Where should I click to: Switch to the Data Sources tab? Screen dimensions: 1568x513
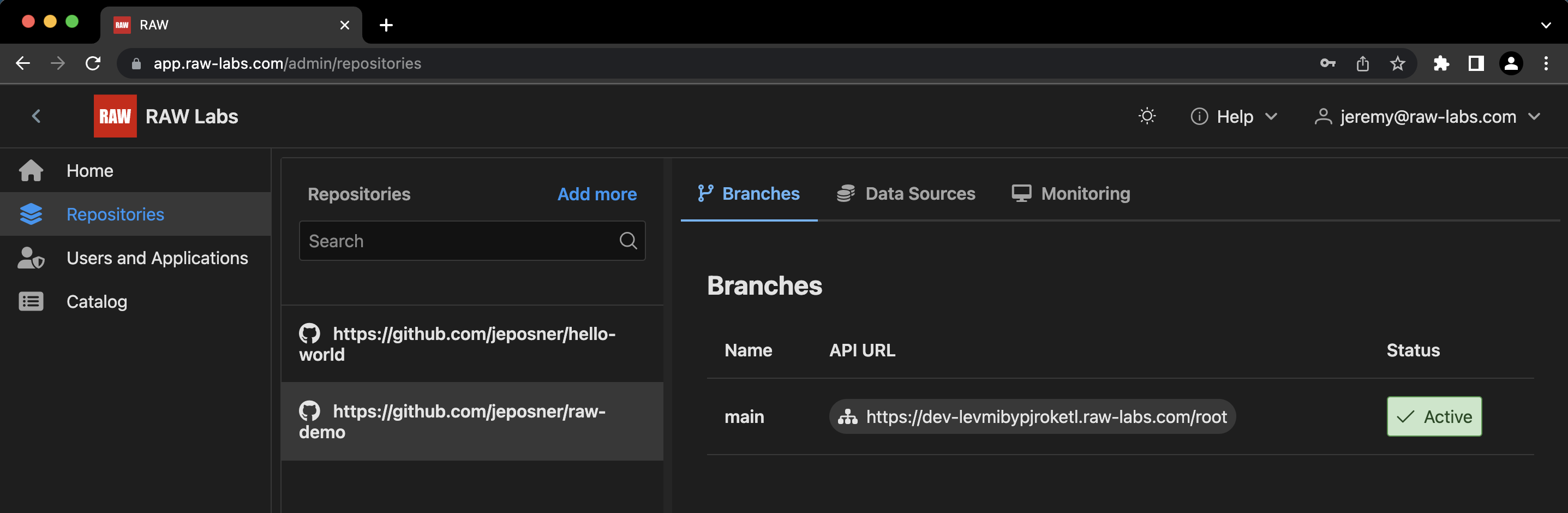[906, 194]
